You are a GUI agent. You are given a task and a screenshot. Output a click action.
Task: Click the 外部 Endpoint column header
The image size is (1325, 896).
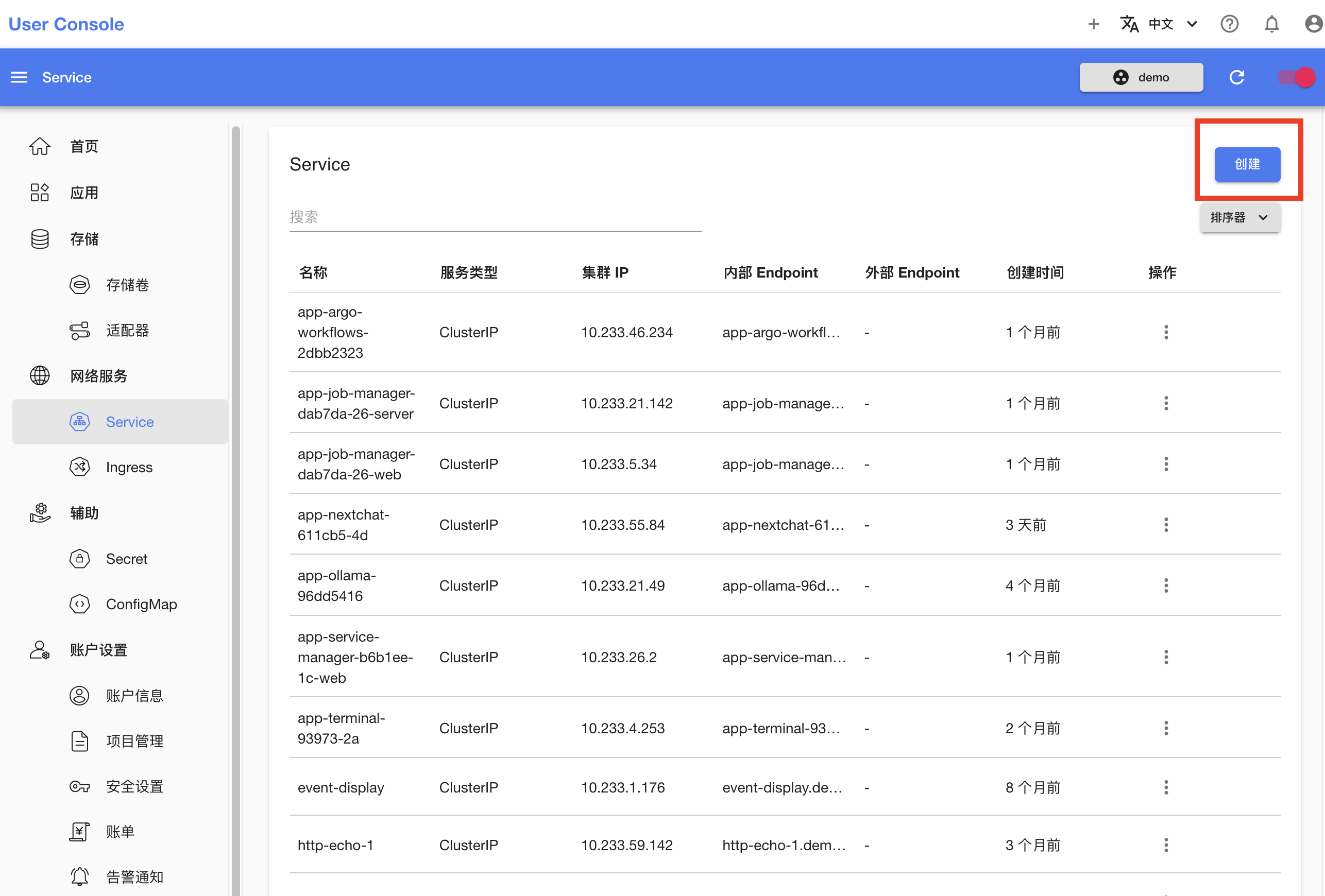click(x=912, y=272)
